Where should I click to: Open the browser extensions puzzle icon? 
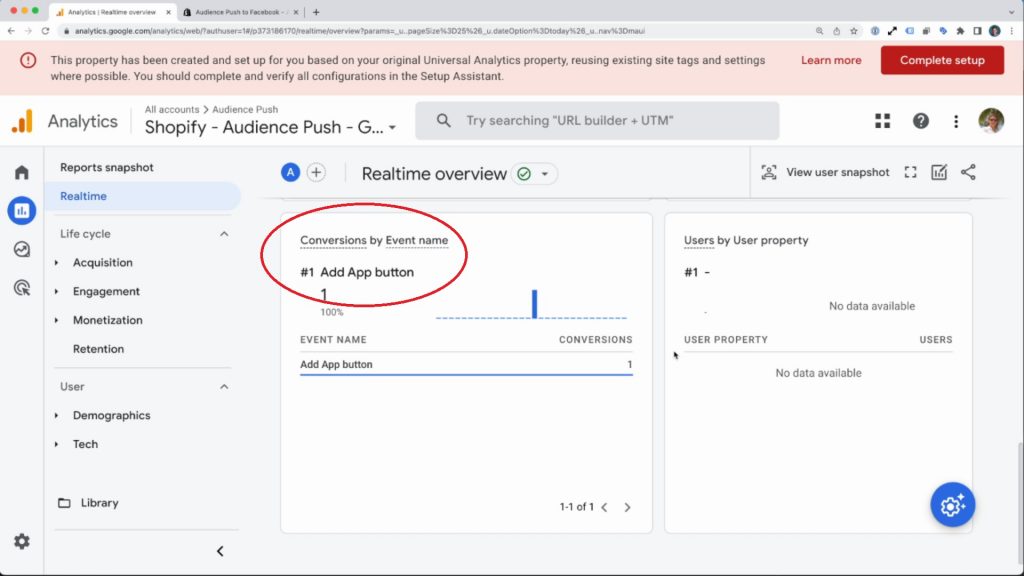point(960,31)
